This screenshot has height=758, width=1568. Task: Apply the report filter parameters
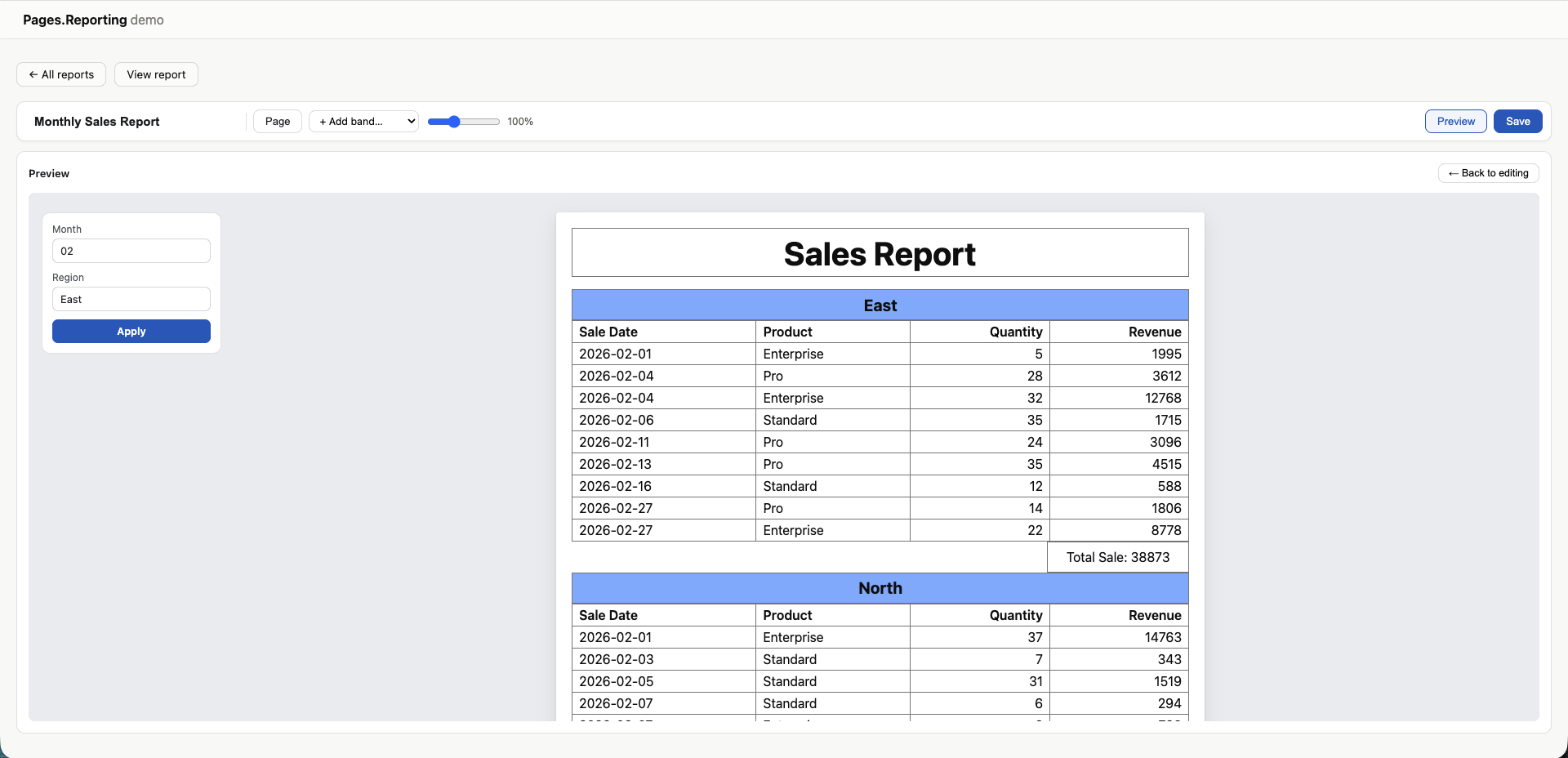(131, 331)
